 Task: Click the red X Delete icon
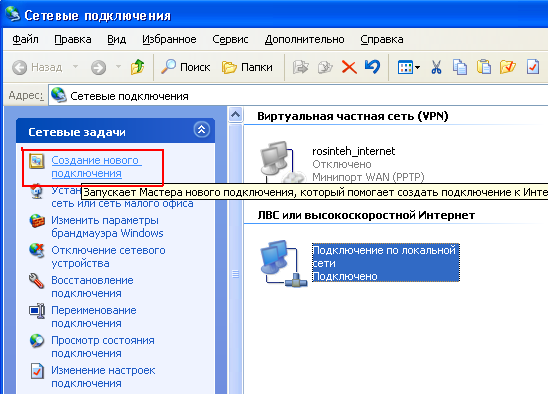click(x=349, y=67)
